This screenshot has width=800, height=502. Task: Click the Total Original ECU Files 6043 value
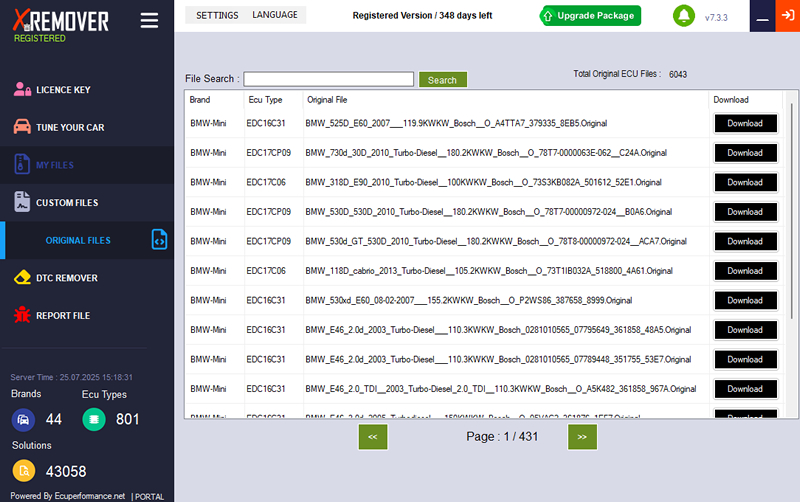(678, 74)
